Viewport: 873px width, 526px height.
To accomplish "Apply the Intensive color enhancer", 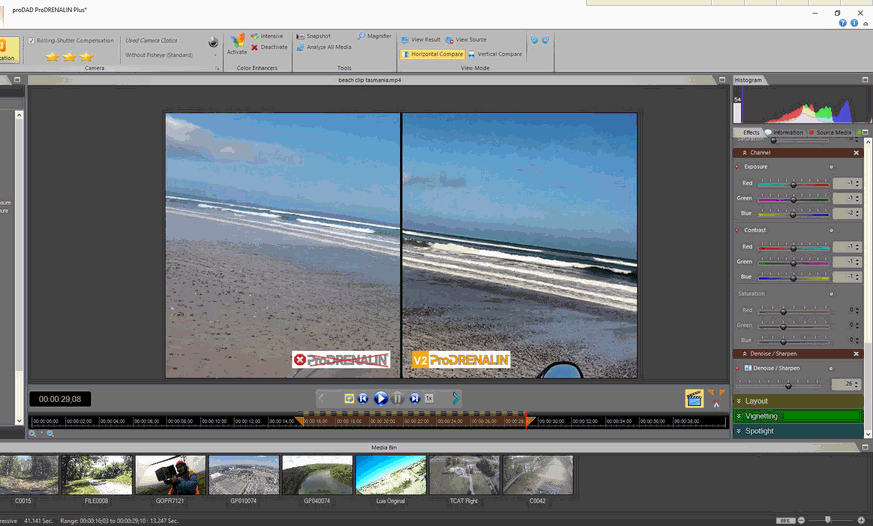I will click(267, 36).
